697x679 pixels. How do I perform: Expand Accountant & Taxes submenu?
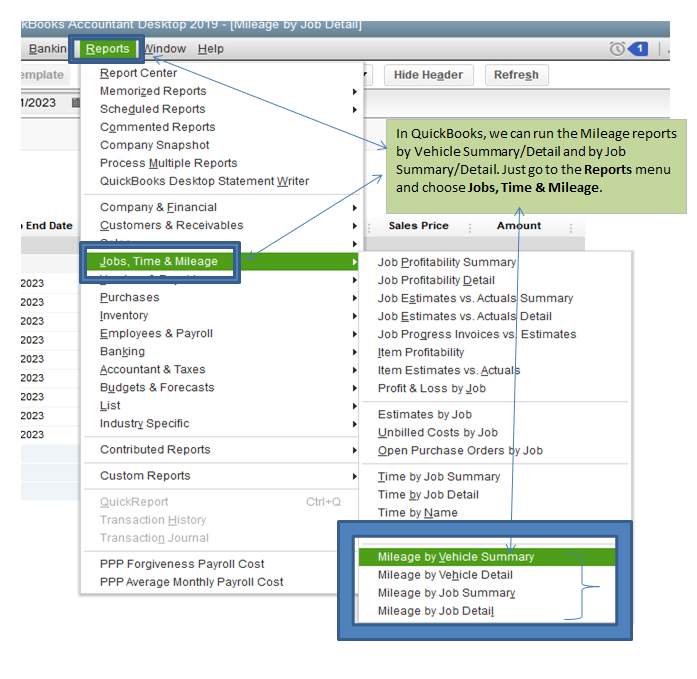[x=221, y=369]
